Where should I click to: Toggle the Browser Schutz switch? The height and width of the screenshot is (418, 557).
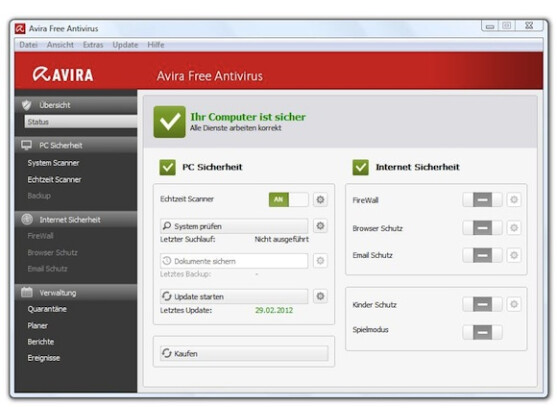tap(482, 228)
